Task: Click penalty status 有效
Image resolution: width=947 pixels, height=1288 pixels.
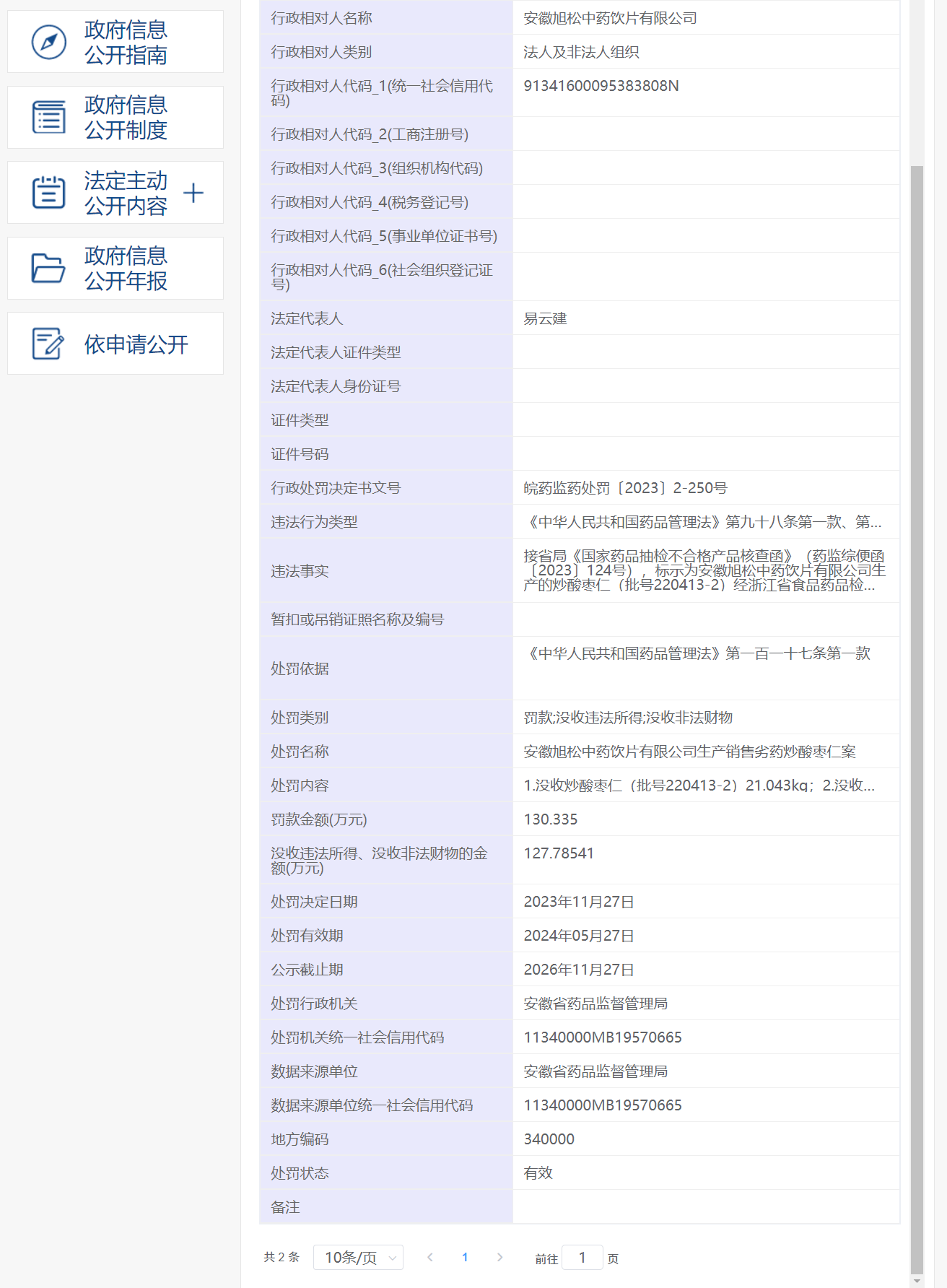Action: click(x=538, y=1173)
